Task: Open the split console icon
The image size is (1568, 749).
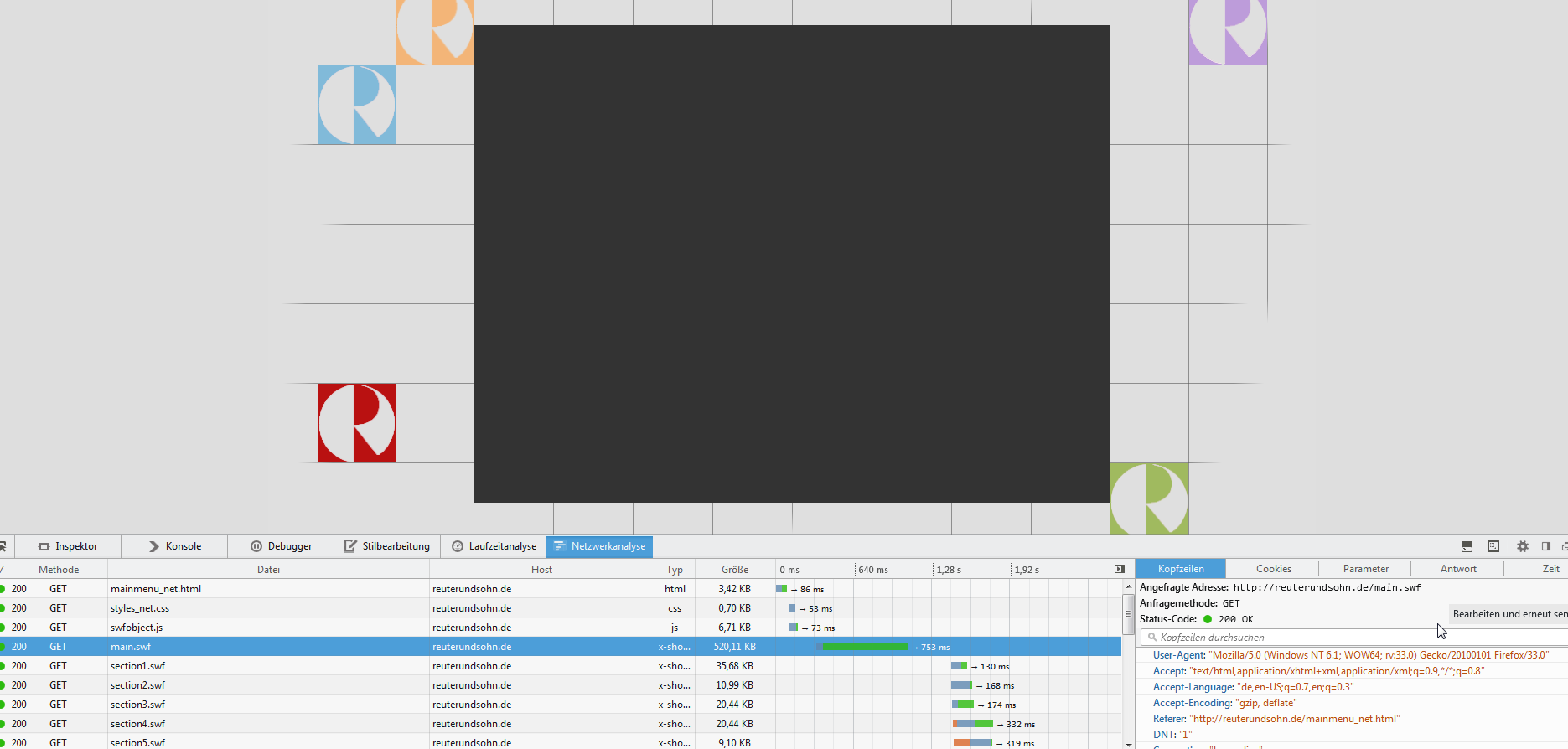Action: click(x=1467, y=546)
